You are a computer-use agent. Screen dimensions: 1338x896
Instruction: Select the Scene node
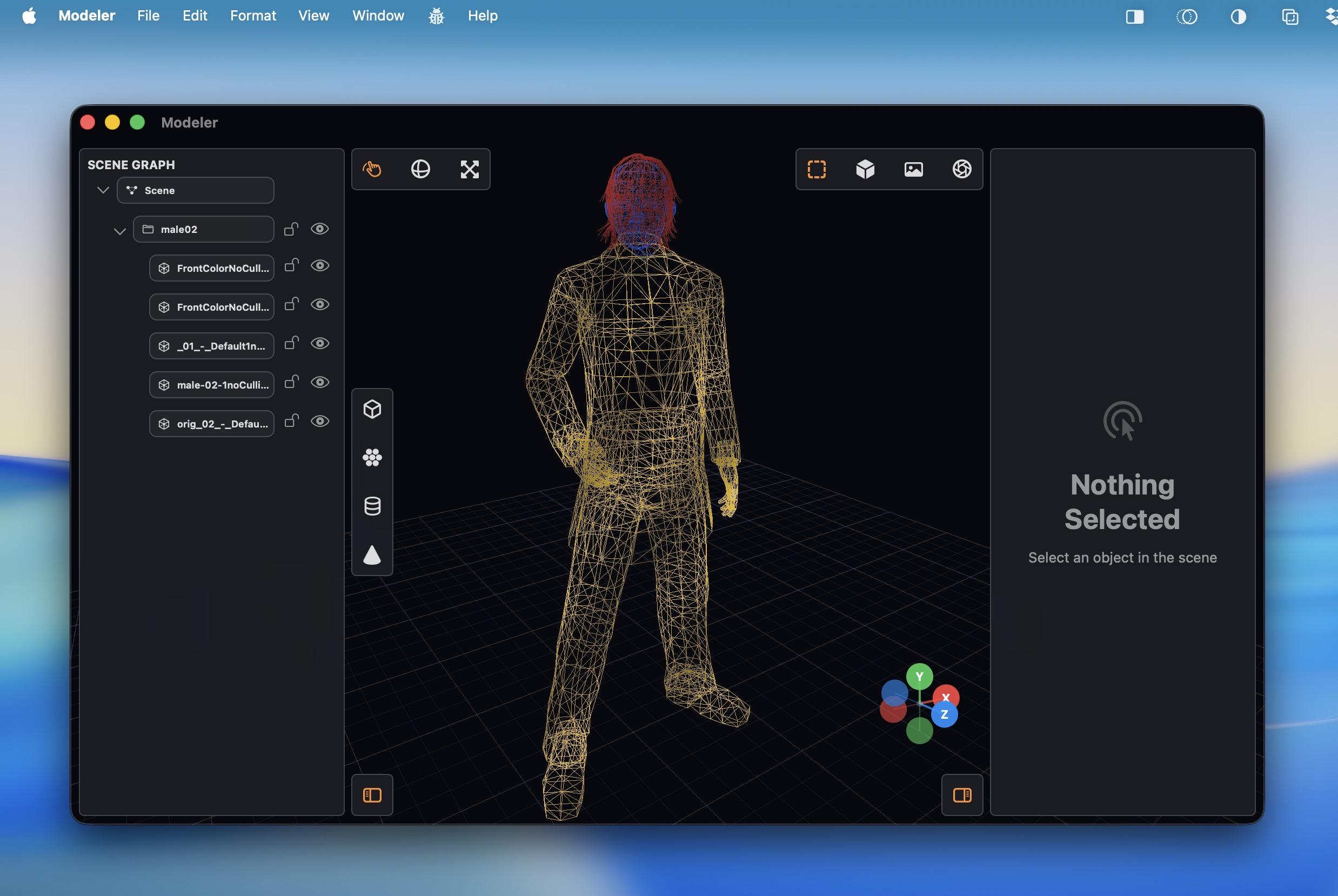pos(196,190)
